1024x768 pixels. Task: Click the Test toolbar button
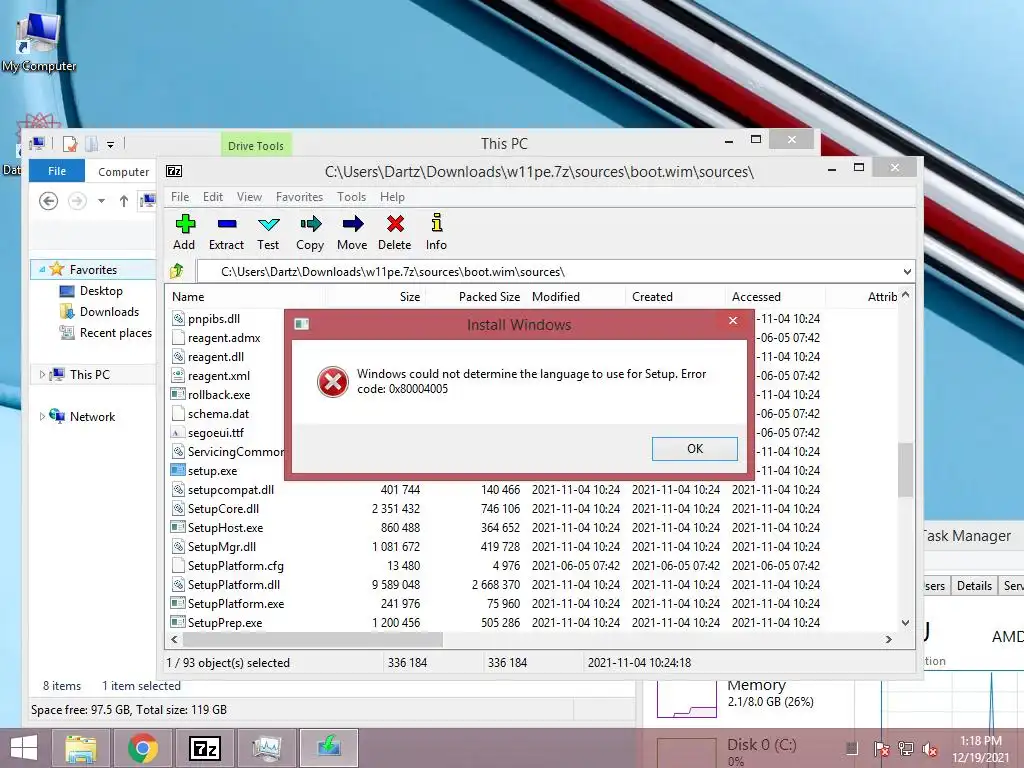[x=268, y=232]
